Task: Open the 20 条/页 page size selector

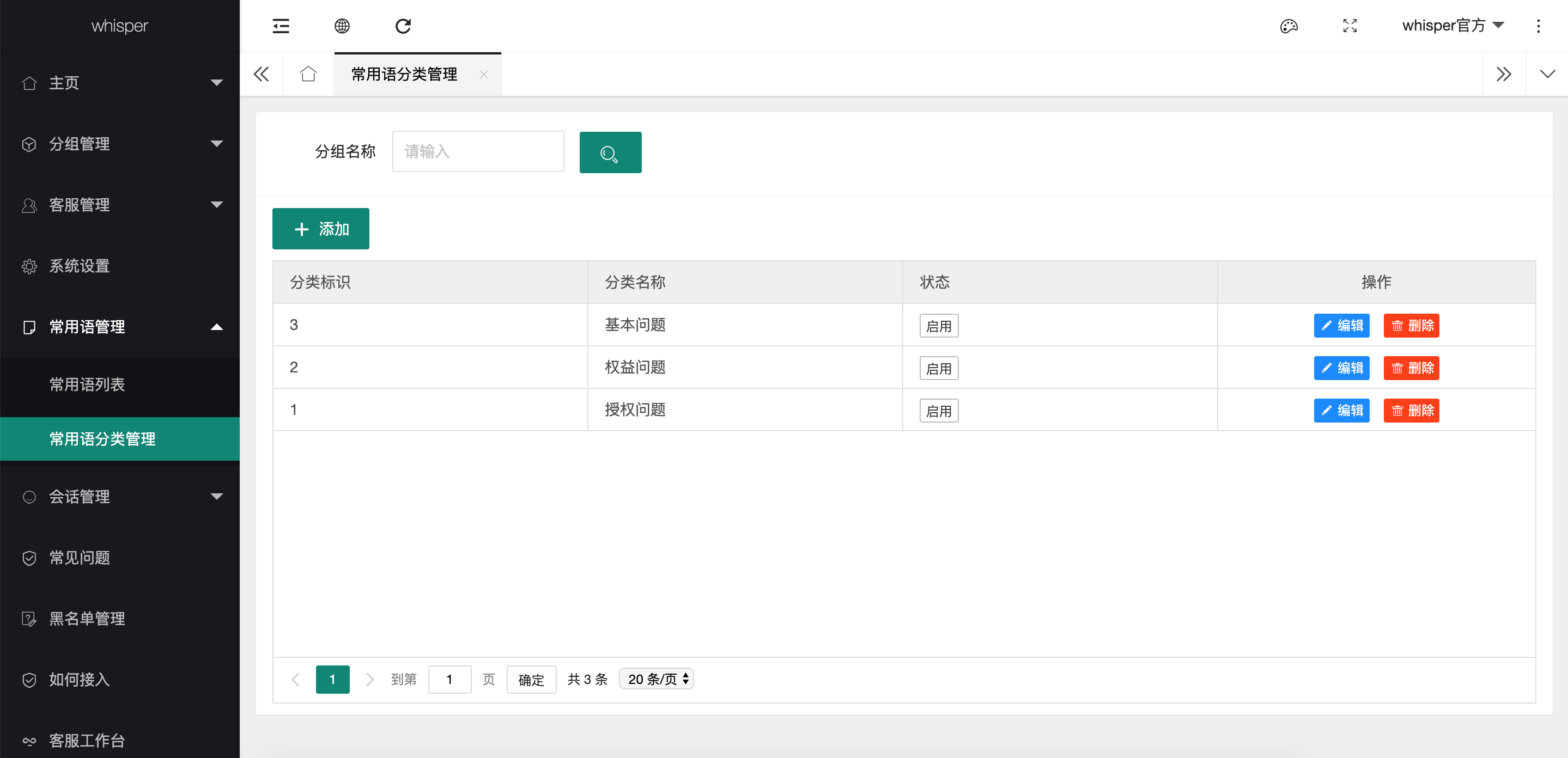Action: click(656, 679)
